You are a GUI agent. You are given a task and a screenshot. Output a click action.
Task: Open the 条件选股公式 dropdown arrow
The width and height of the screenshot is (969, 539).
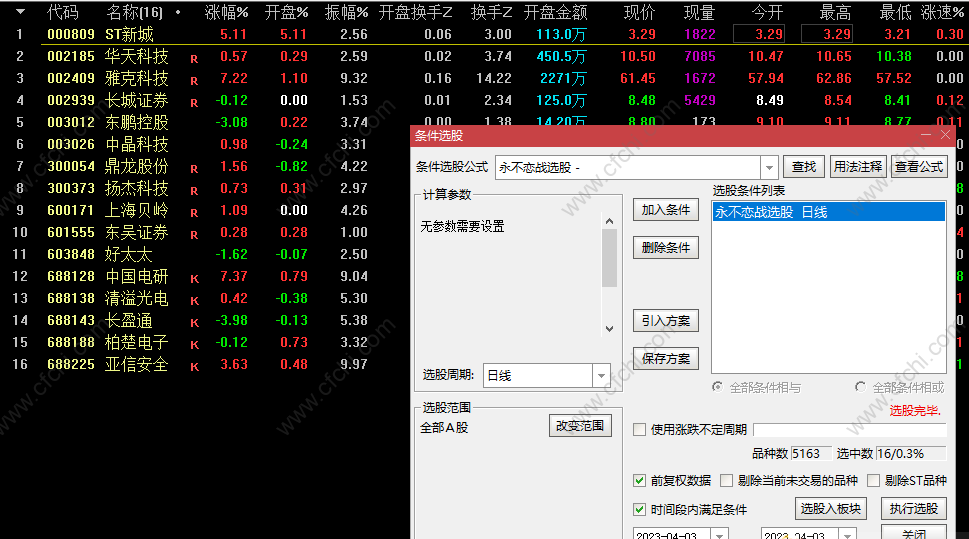coord(769,167)
